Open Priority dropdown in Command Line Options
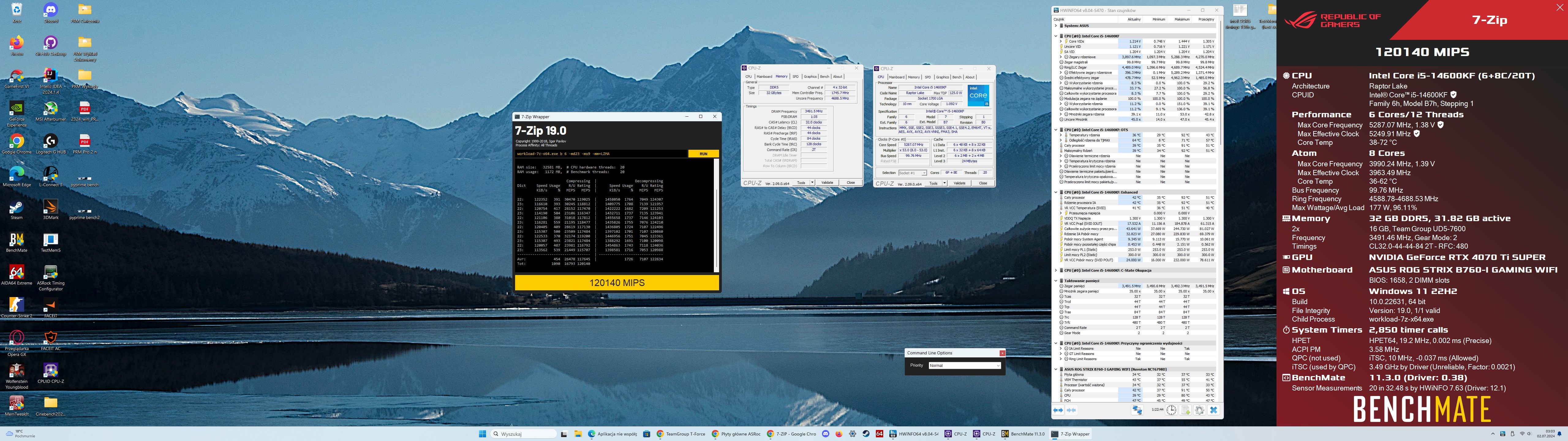Screen dimensions: 1568x441 pos(964,365)
